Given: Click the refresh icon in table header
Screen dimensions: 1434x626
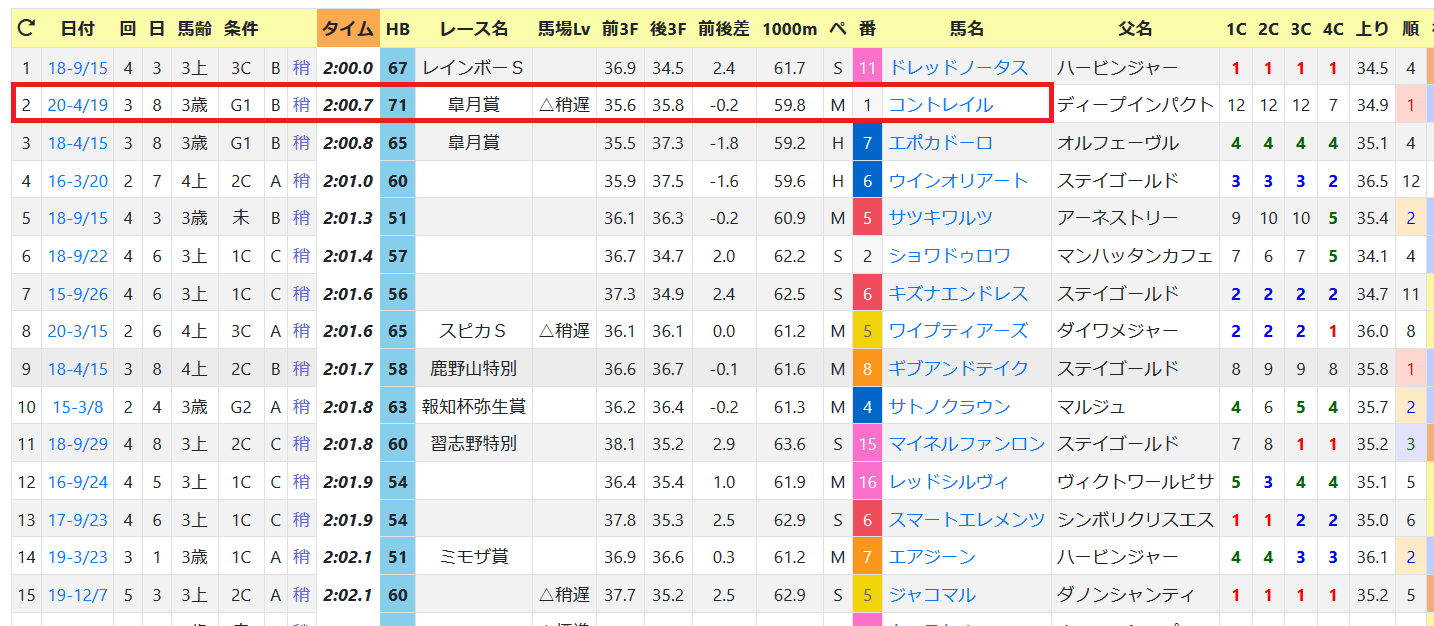Looking at the screenshot, I should coord(26,29).
